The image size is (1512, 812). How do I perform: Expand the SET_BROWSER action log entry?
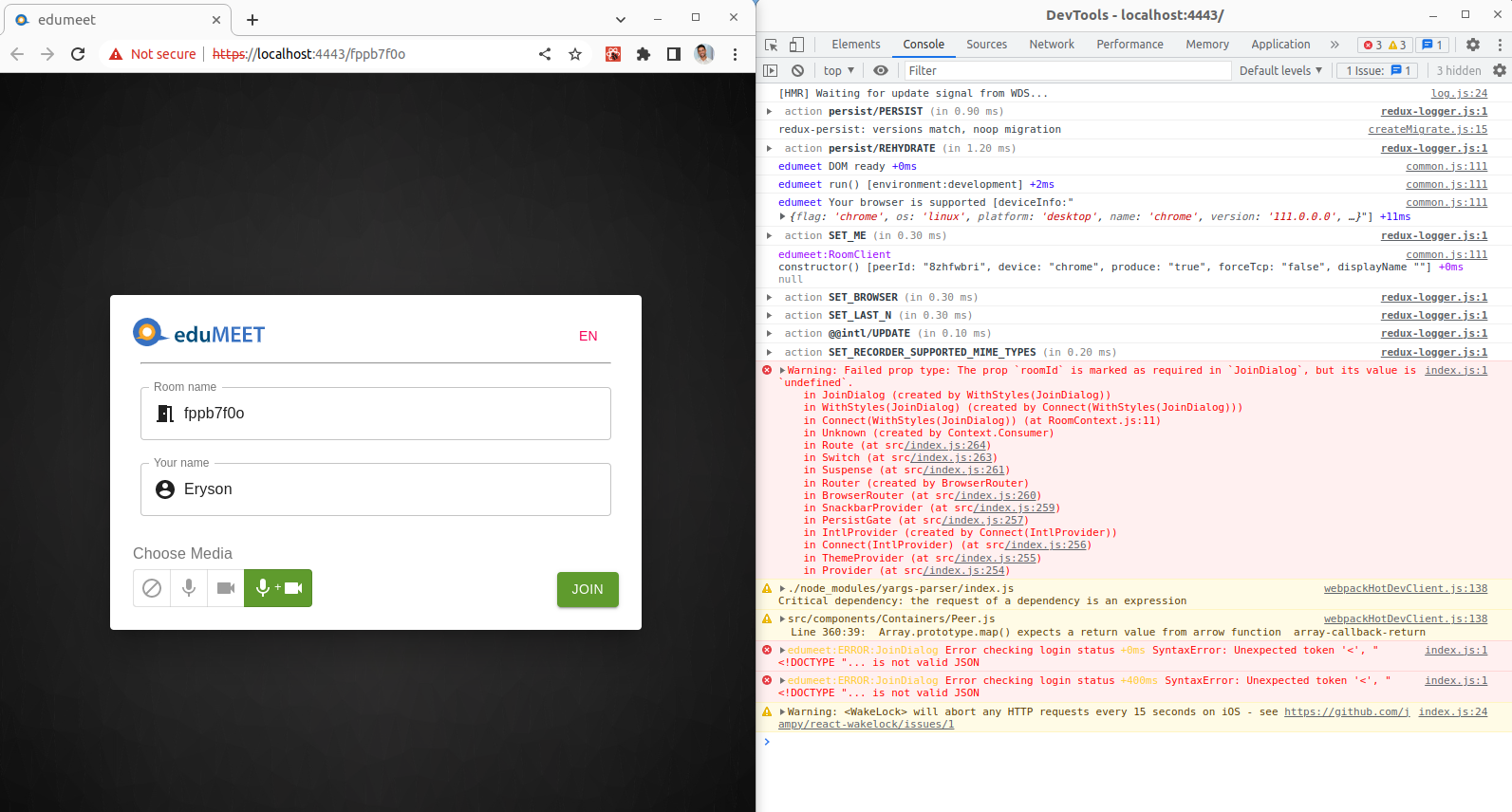(770, 298)
